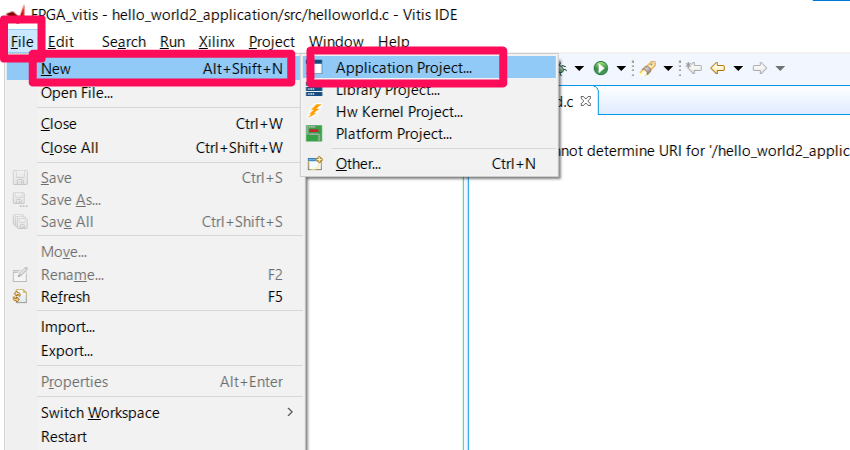
Task: Click the Forward navigation arrow
Action: [x=760, y=68]
